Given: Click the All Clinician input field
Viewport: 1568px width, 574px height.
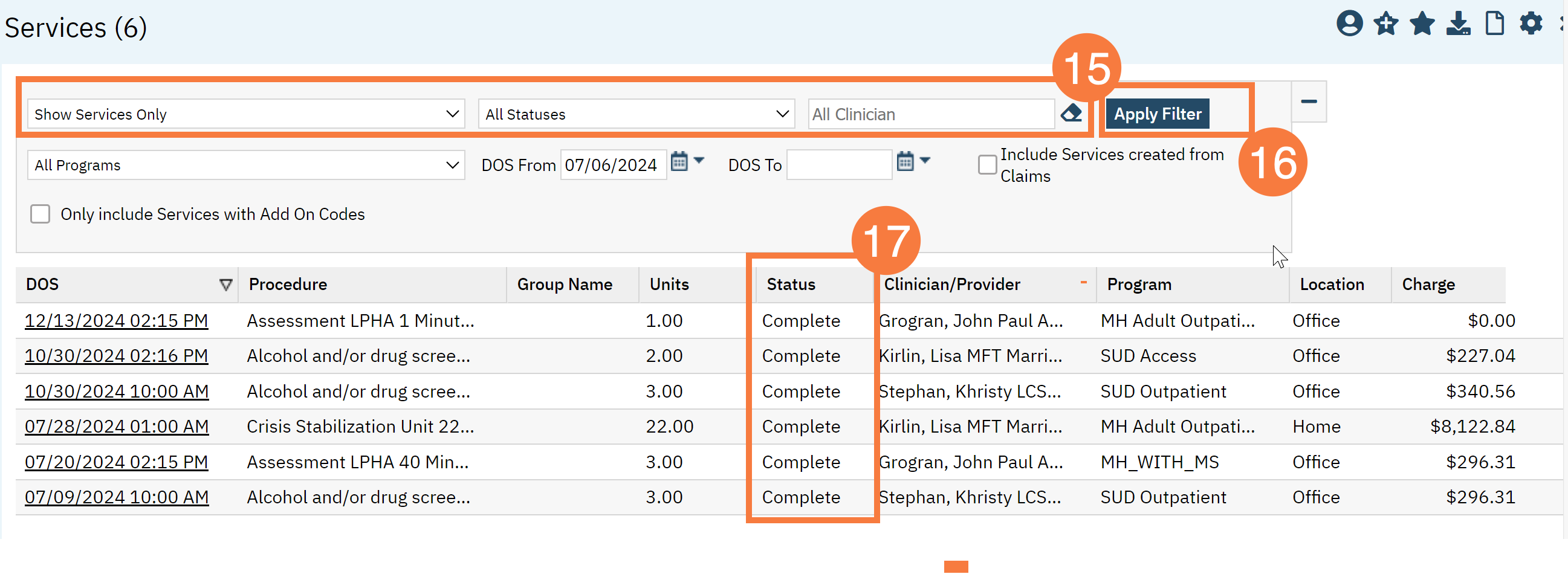Looking at the screenshot, I should tap(930, 114).
